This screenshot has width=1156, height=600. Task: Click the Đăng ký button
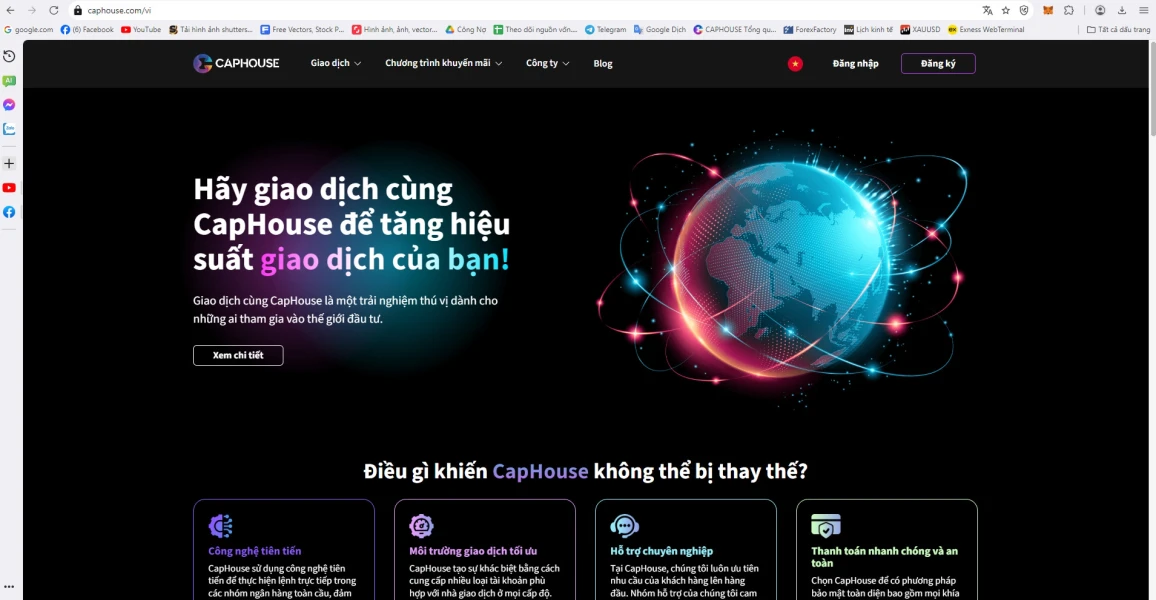pos(937,63)
